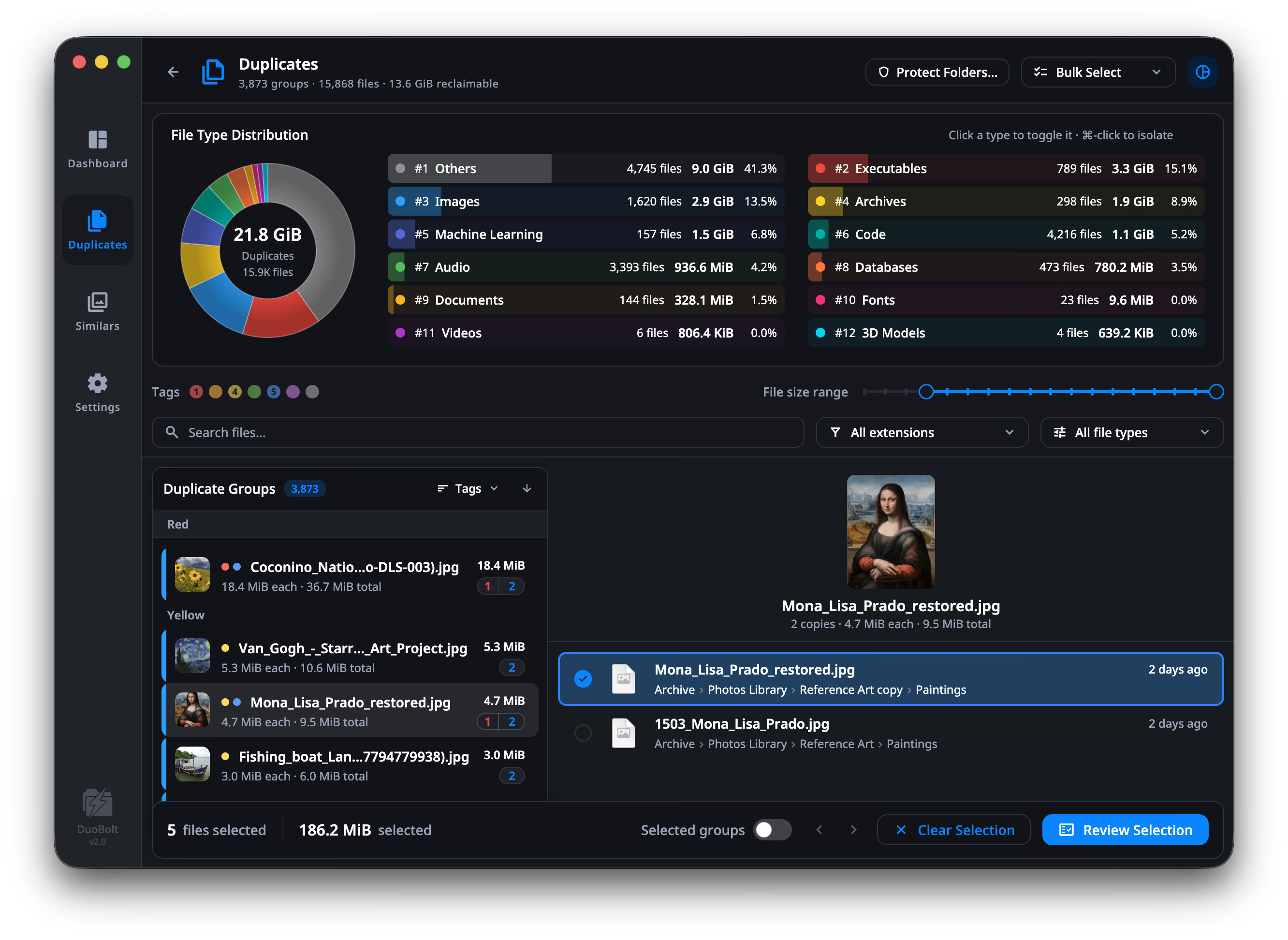
Task: Filter by green tag swatch
Action: tap(254, 392)
